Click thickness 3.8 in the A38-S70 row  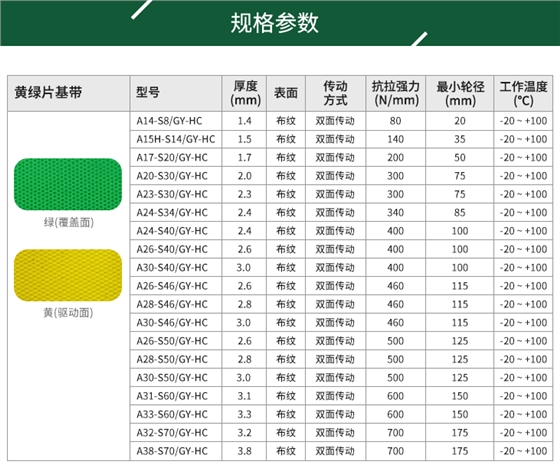click(x=245, y=451)
